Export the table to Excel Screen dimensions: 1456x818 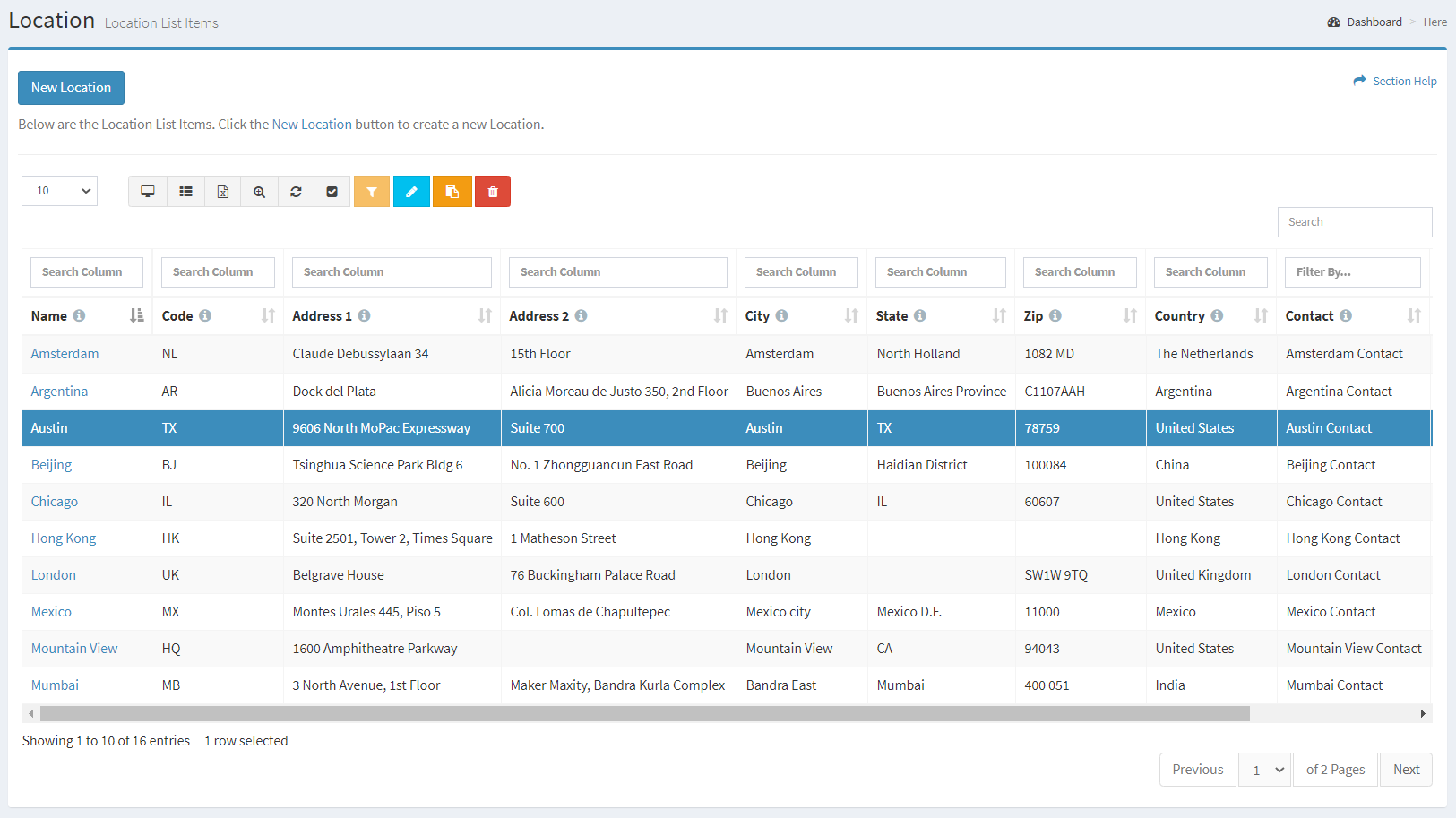click(x=222, y=191)
